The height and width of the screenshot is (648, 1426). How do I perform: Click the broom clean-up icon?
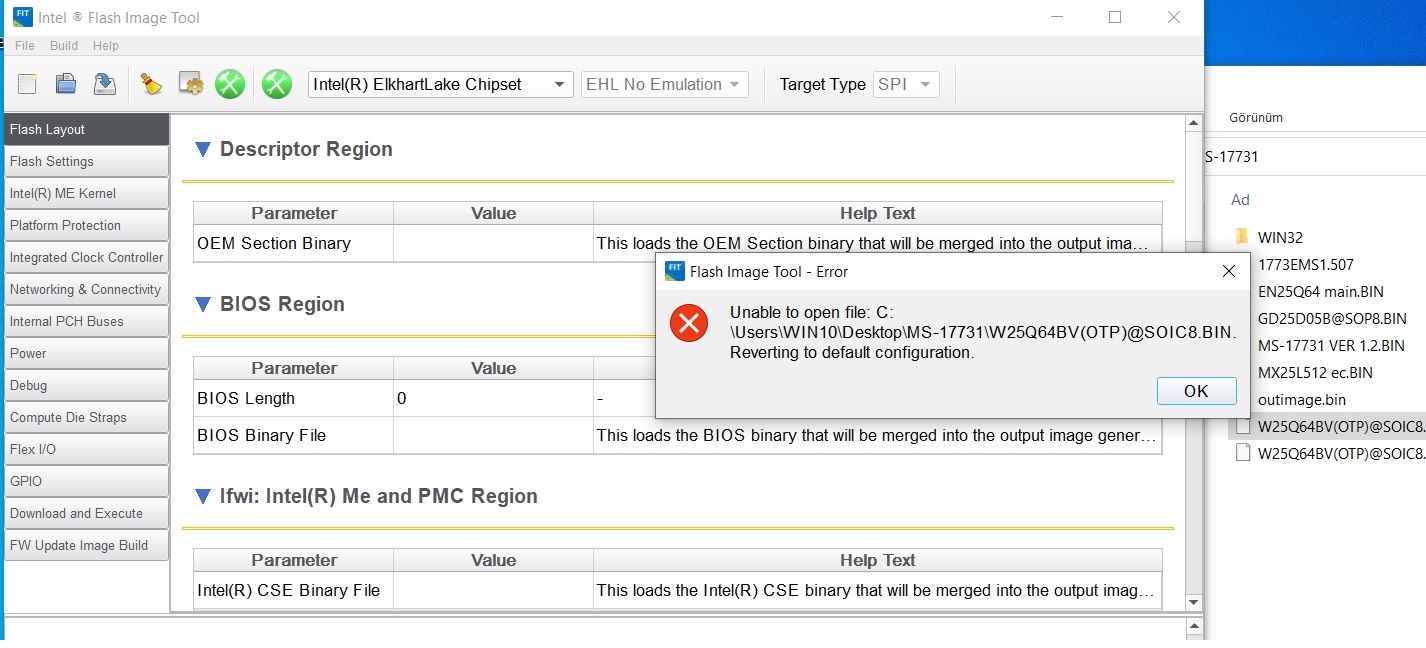click(x=151, y=84)
